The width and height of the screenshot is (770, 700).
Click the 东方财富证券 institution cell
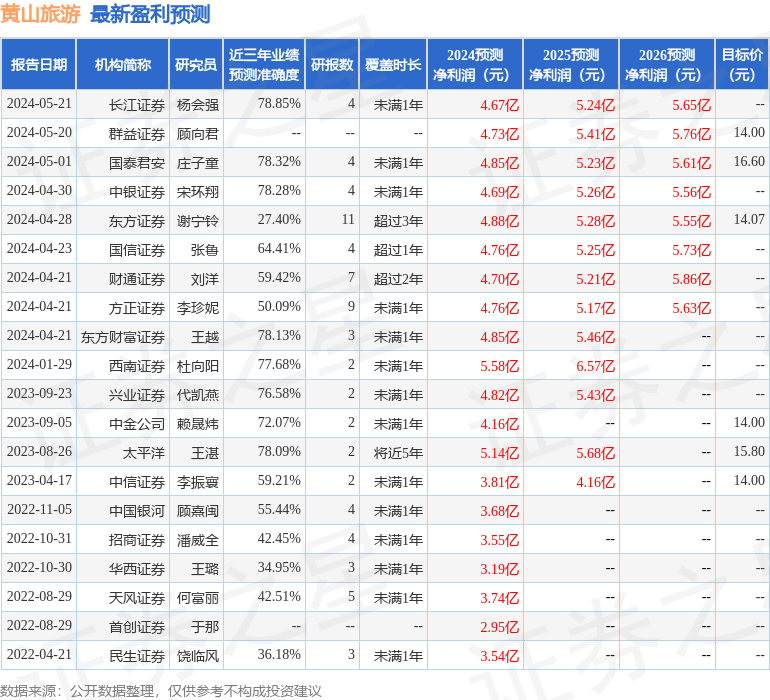pyautogui.click(x=123, y=337)
